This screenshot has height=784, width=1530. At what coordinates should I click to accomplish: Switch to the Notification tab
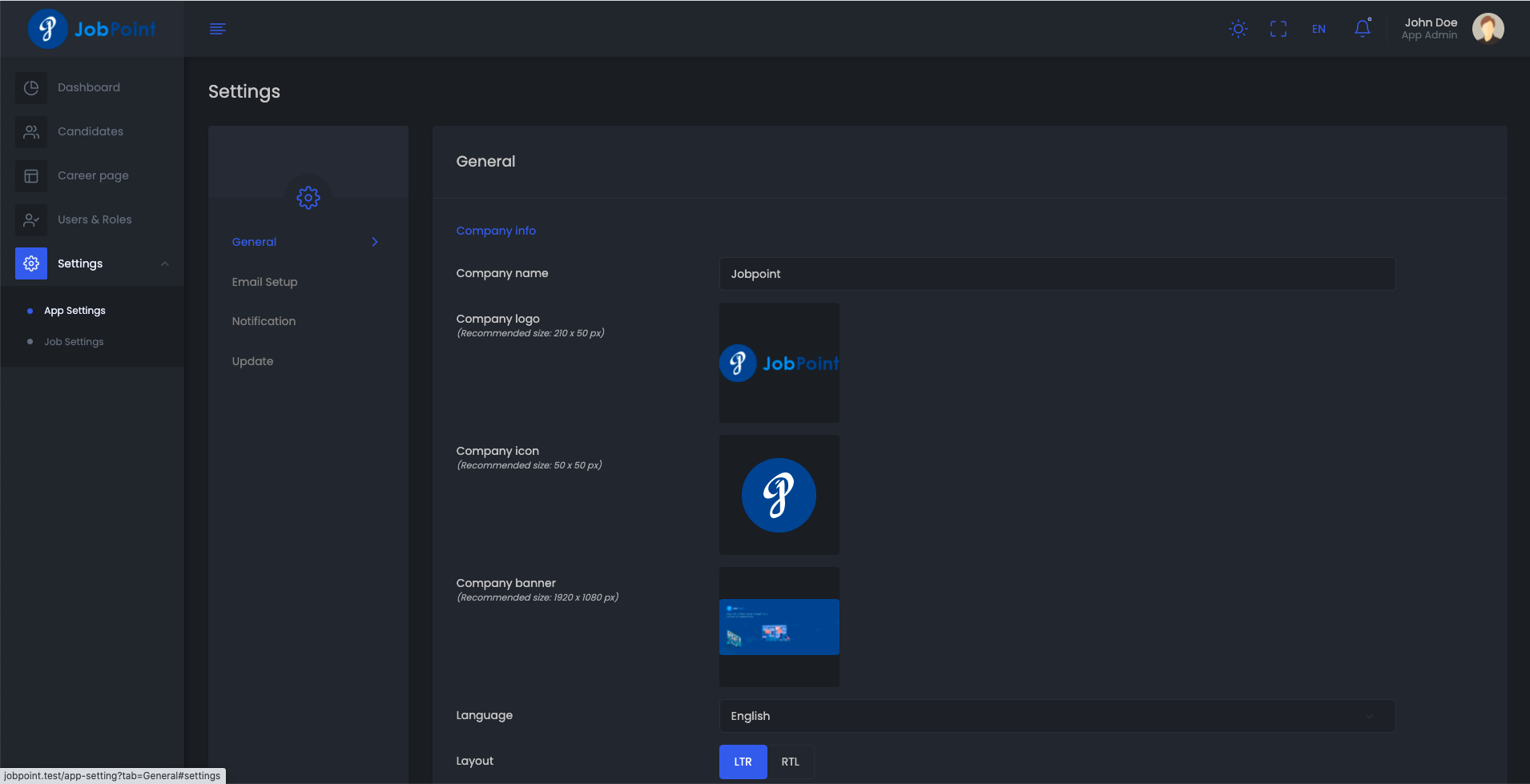[264, 321]
